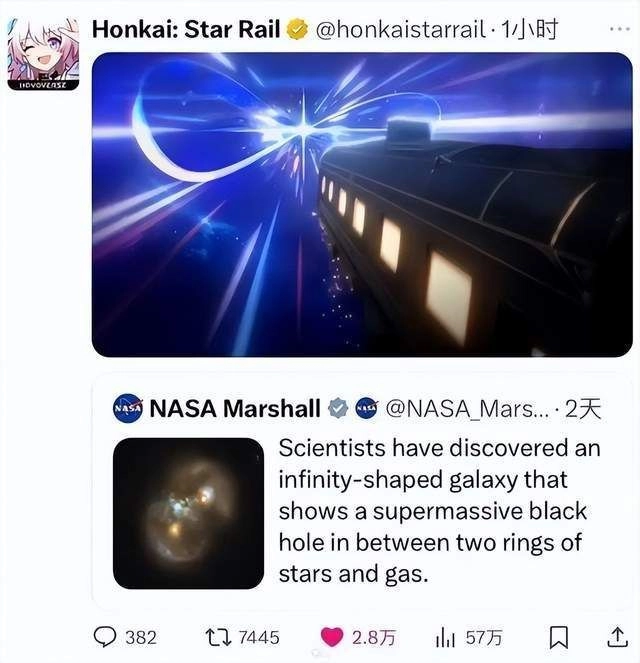The width and height of the screenshot is (640, 663).
Task: Open the three-dot more options menu
Action: (619, 29)
